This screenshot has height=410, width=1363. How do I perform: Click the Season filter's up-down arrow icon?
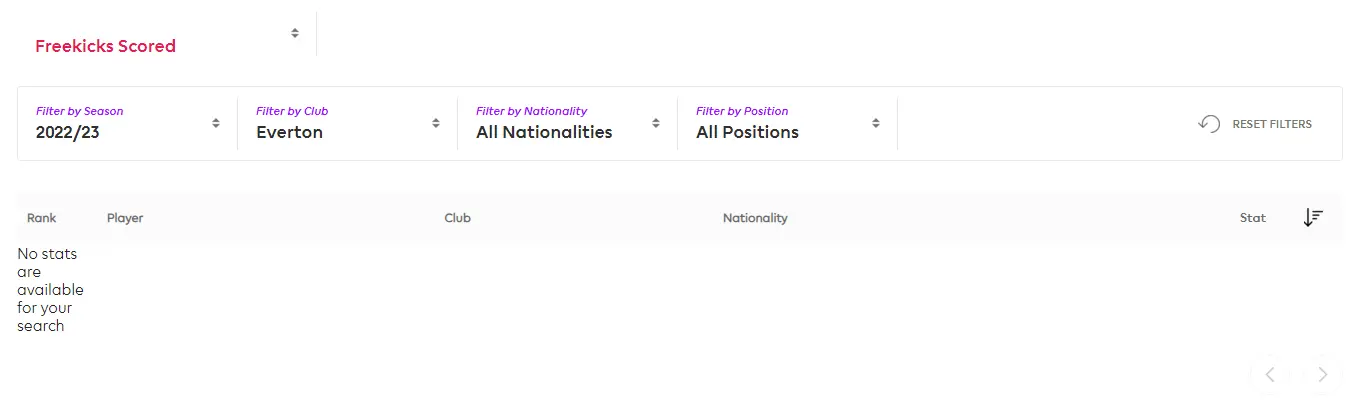coord(216,123)
